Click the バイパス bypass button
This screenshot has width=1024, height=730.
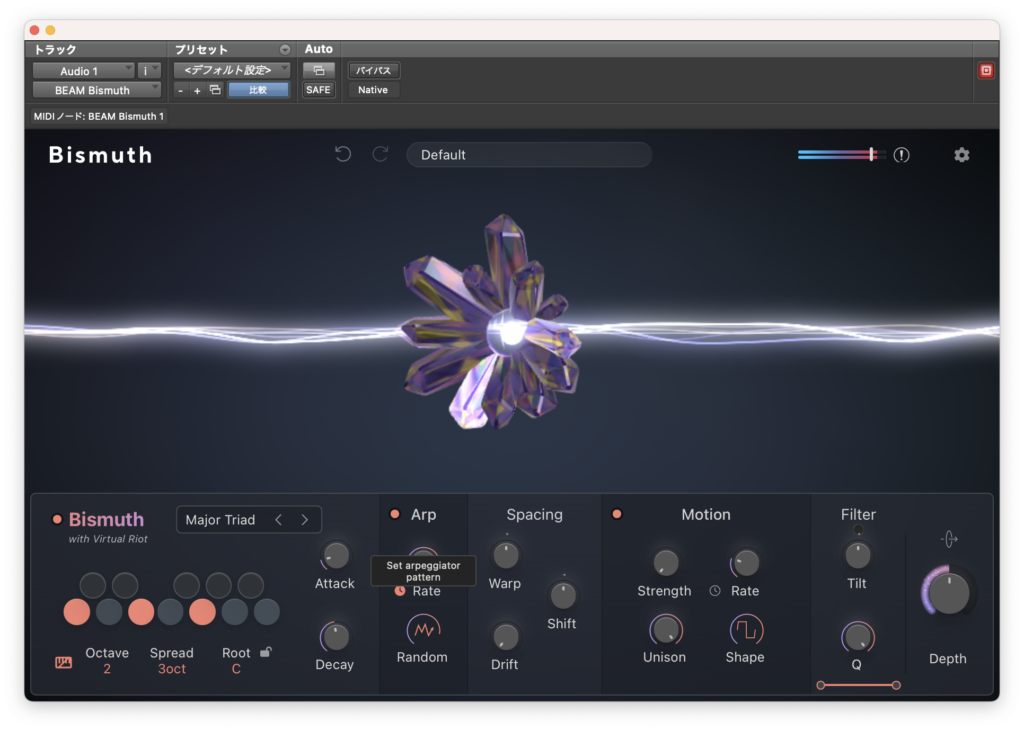point(374,70)
